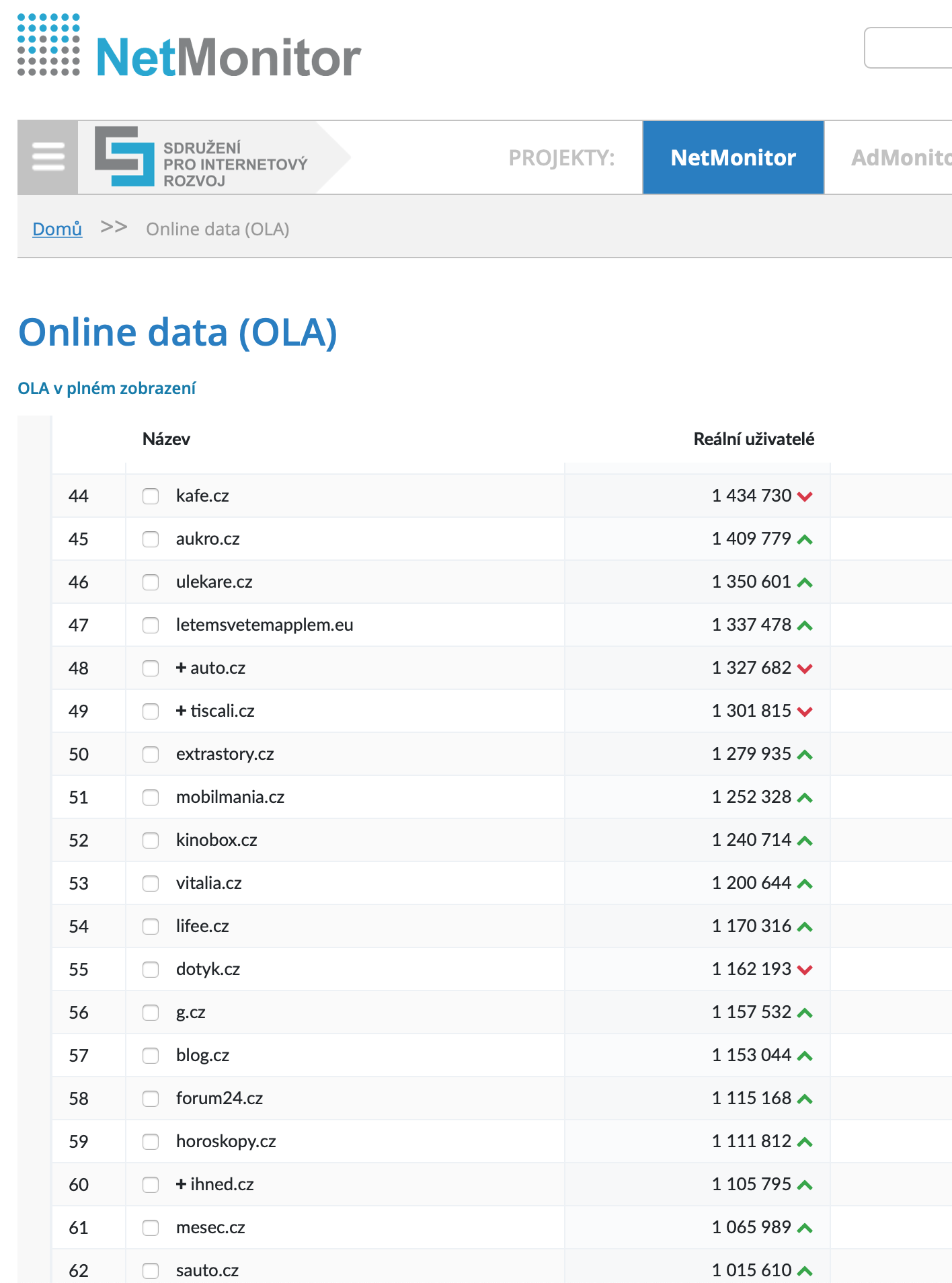The height and width of the screenshot is (1283, 952).
Task: Click the trend arrow next to 1 350 601
Action: 805,582
